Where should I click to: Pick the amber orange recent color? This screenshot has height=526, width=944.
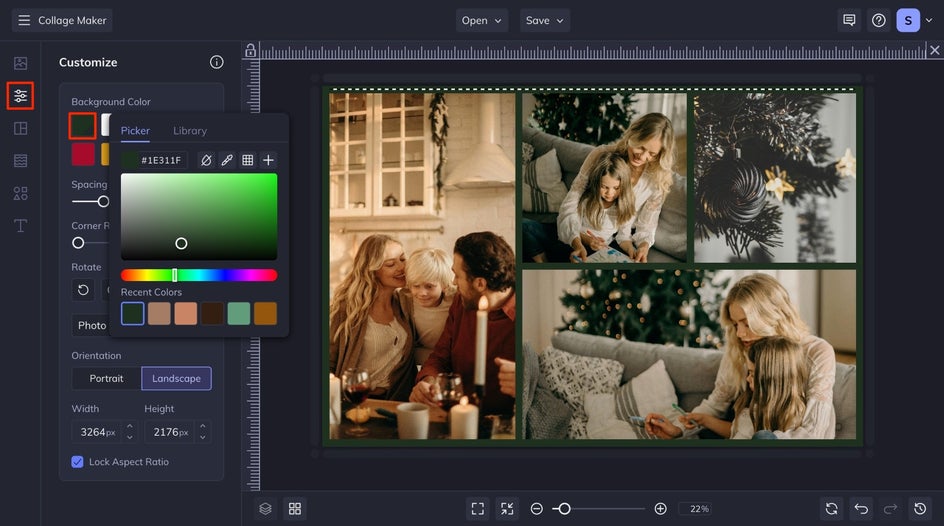click(x=265, y=314)
